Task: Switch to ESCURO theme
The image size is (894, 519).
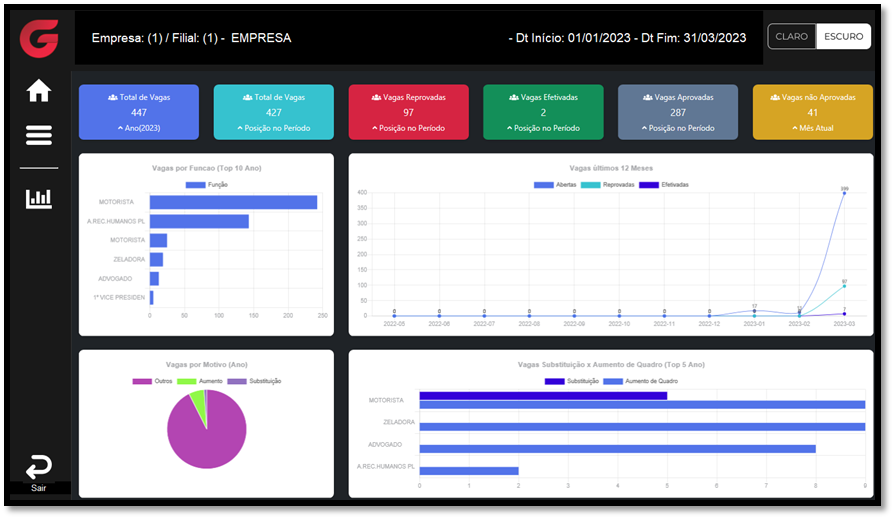Action: click(843, 37)
